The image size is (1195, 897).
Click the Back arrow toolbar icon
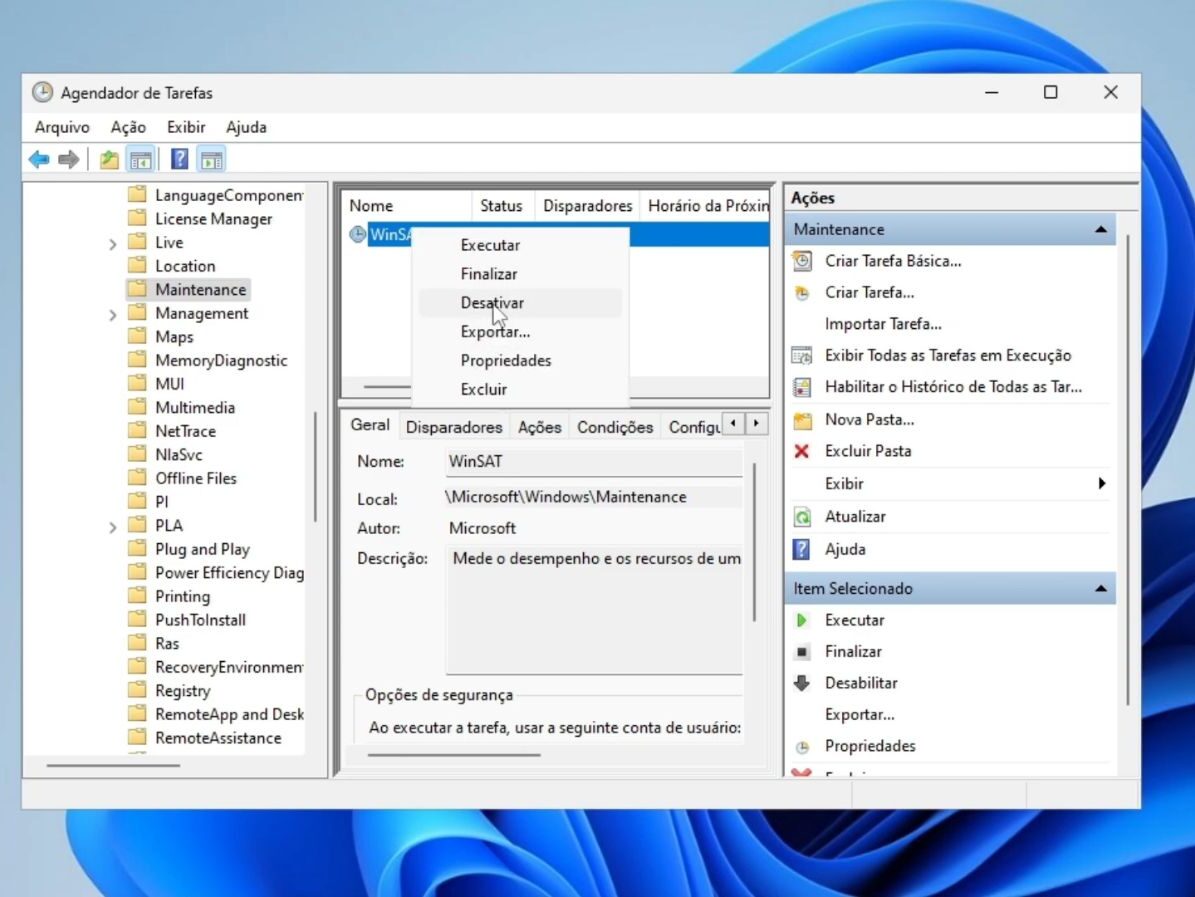tap(39, 159)
